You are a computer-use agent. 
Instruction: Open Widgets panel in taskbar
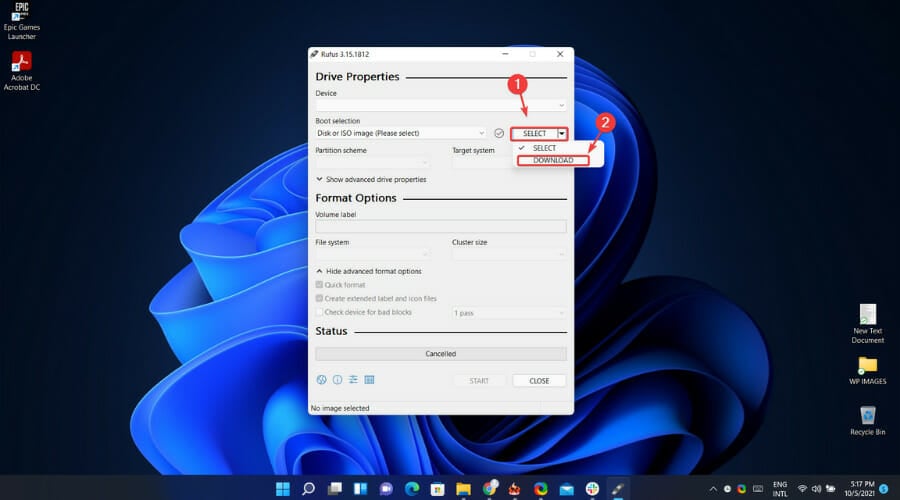[360, 489]
